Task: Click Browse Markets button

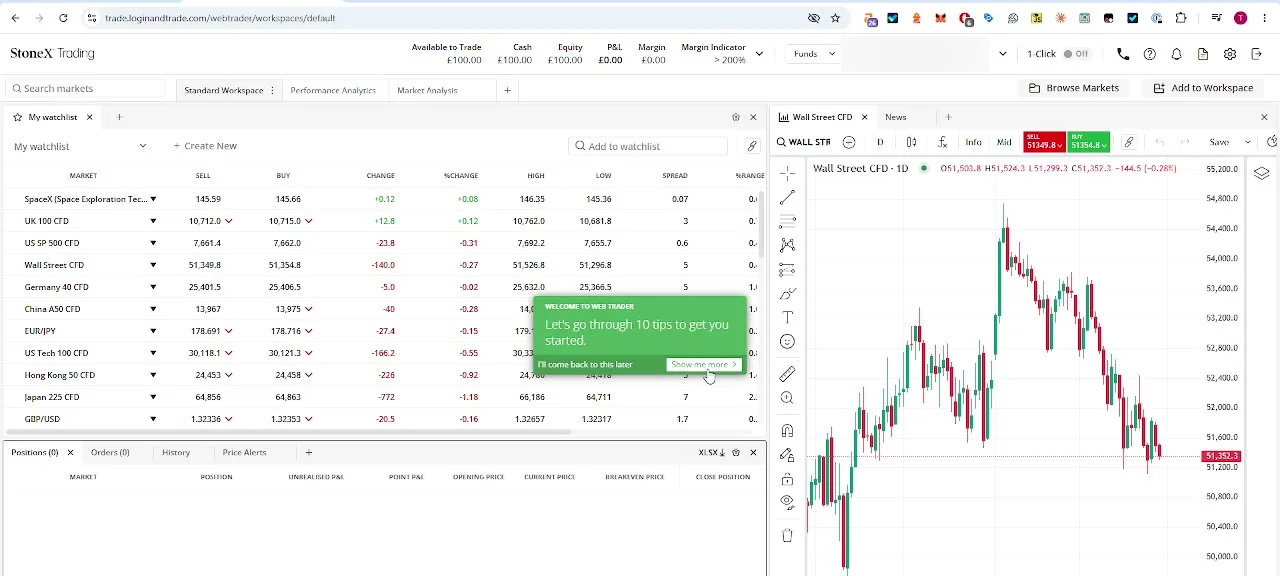Action: tap(1074, 88)
